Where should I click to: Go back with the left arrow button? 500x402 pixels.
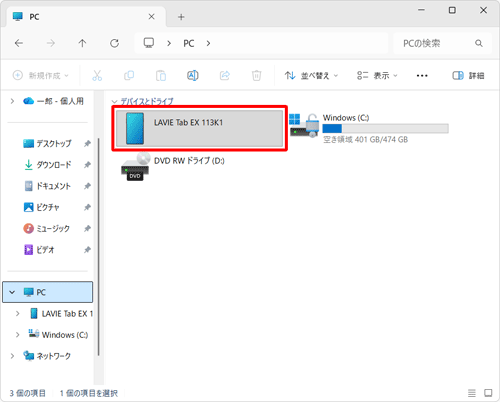pyautogui.click(x=19, y=43)
